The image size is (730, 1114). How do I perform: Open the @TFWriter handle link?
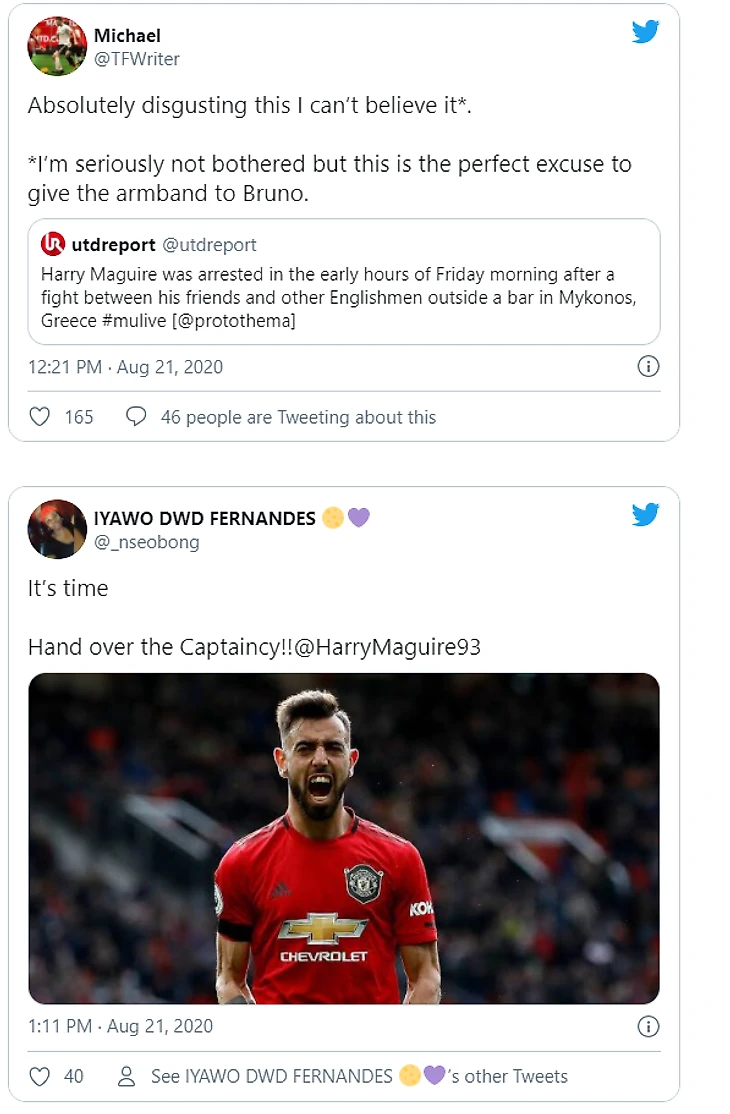pos(135,58)
